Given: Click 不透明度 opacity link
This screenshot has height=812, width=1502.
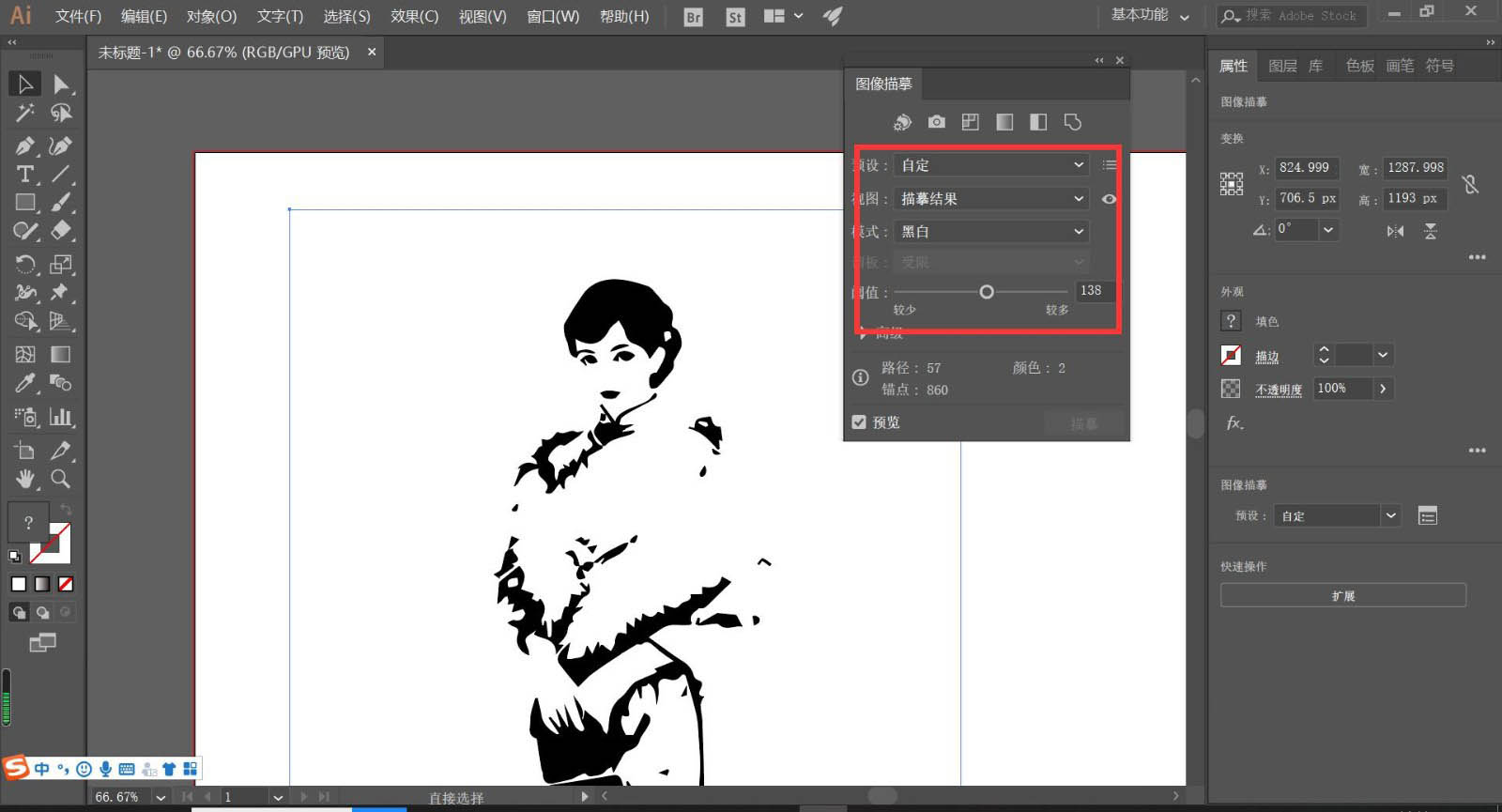Looking at the screenshot, I should pyautogui.click(x=1279, y=390).
